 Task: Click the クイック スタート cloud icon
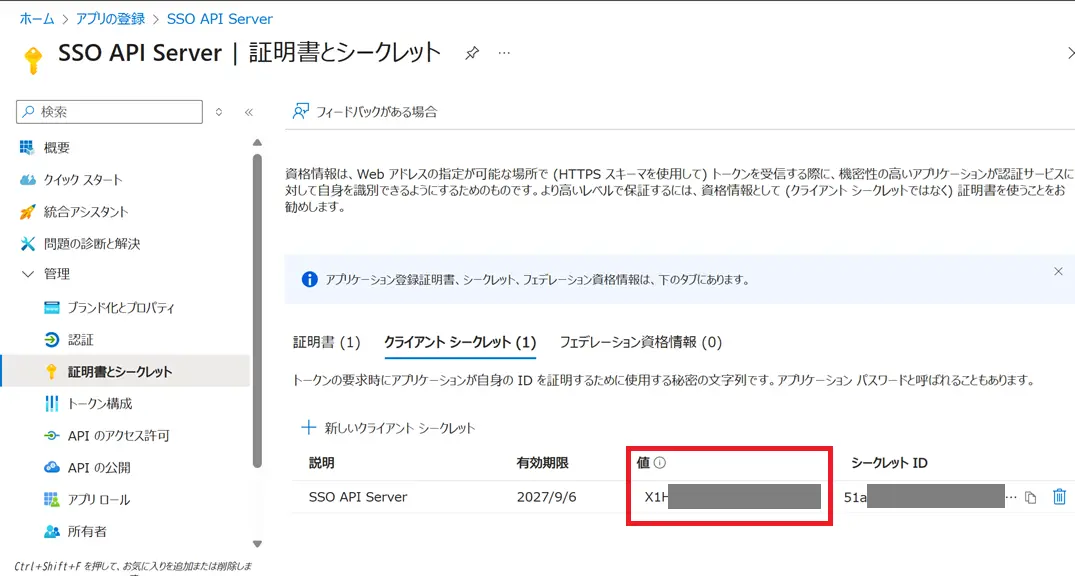coord(27,180)
